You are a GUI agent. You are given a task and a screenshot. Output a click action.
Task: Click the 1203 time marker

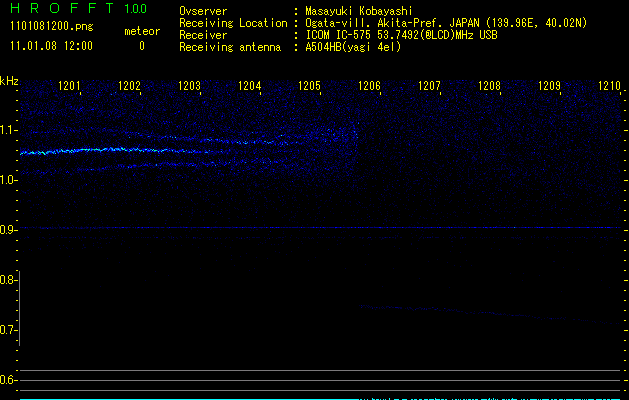coord(189,86)
